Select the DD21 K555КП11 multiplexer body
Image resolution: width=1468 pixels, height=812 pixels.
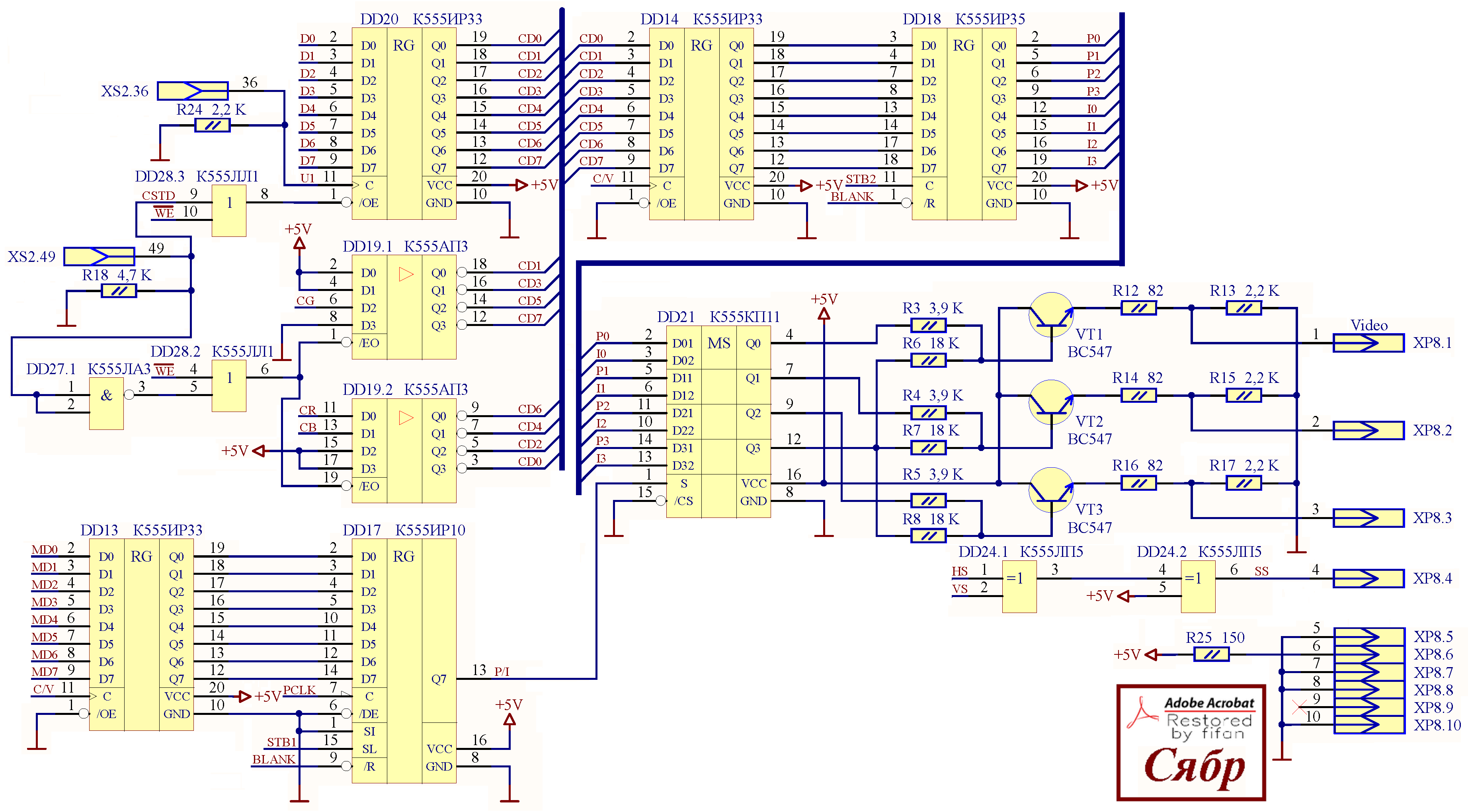click(x=718, y=422)
